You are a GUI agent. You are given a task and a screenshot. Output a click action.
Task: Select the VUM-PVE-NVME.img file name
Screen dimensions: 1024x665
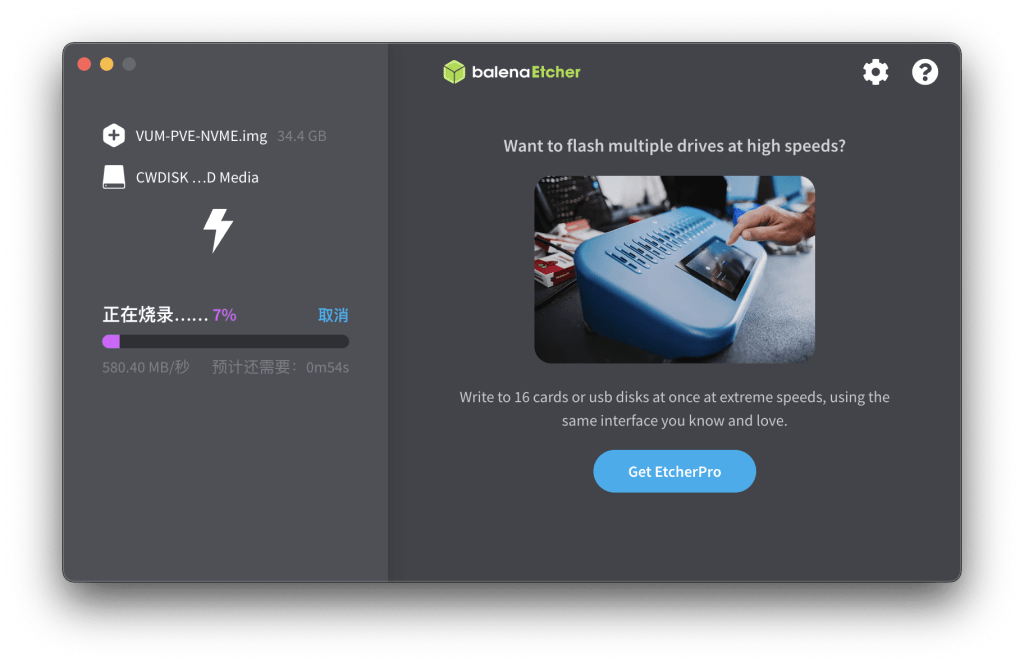click(201, 136)
